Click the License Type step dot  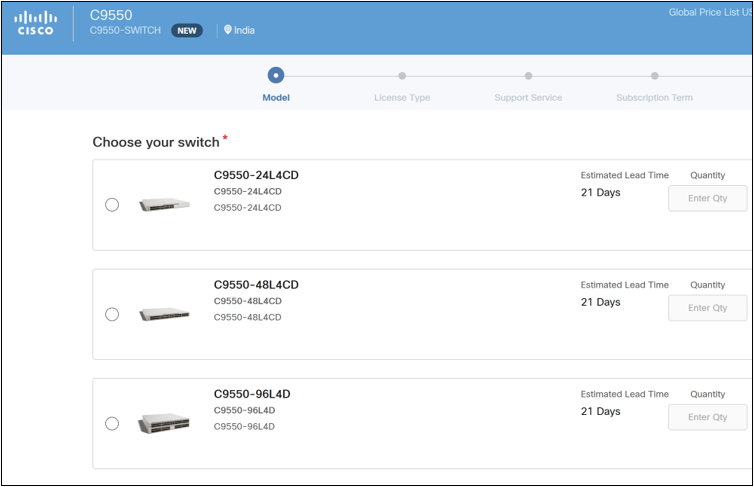coord(402,75)
